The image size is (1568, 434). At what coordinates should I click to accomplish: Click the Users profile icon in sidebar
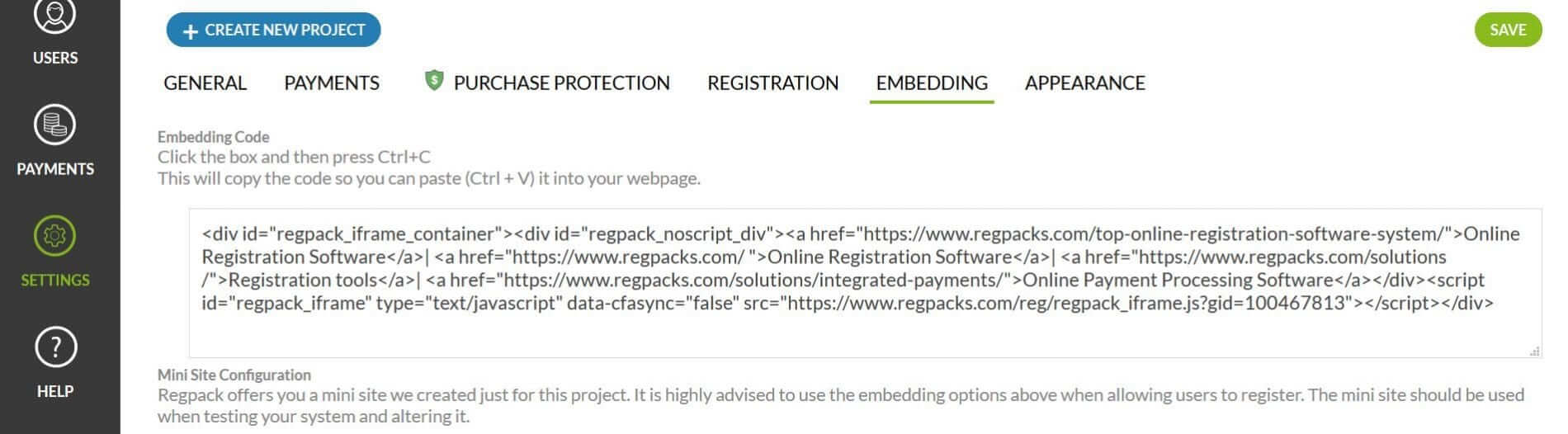55,15
